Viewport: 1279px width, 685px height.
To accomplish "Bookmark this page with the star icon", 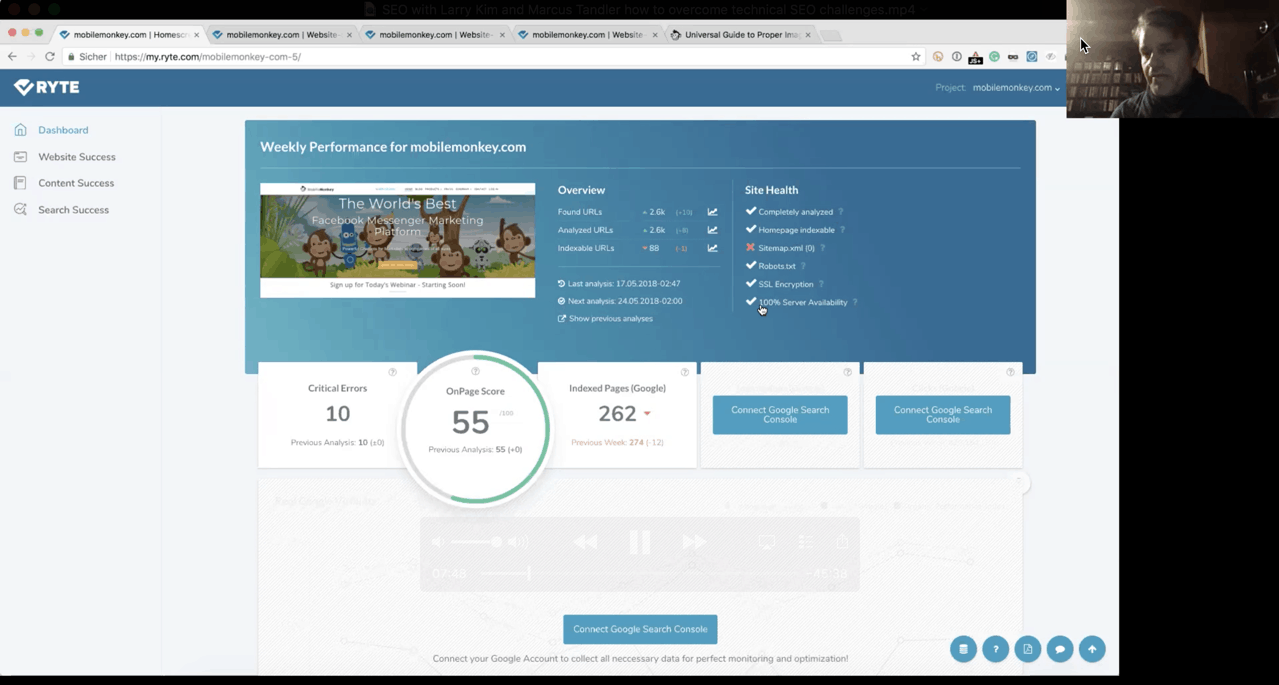I will (915, 57).
